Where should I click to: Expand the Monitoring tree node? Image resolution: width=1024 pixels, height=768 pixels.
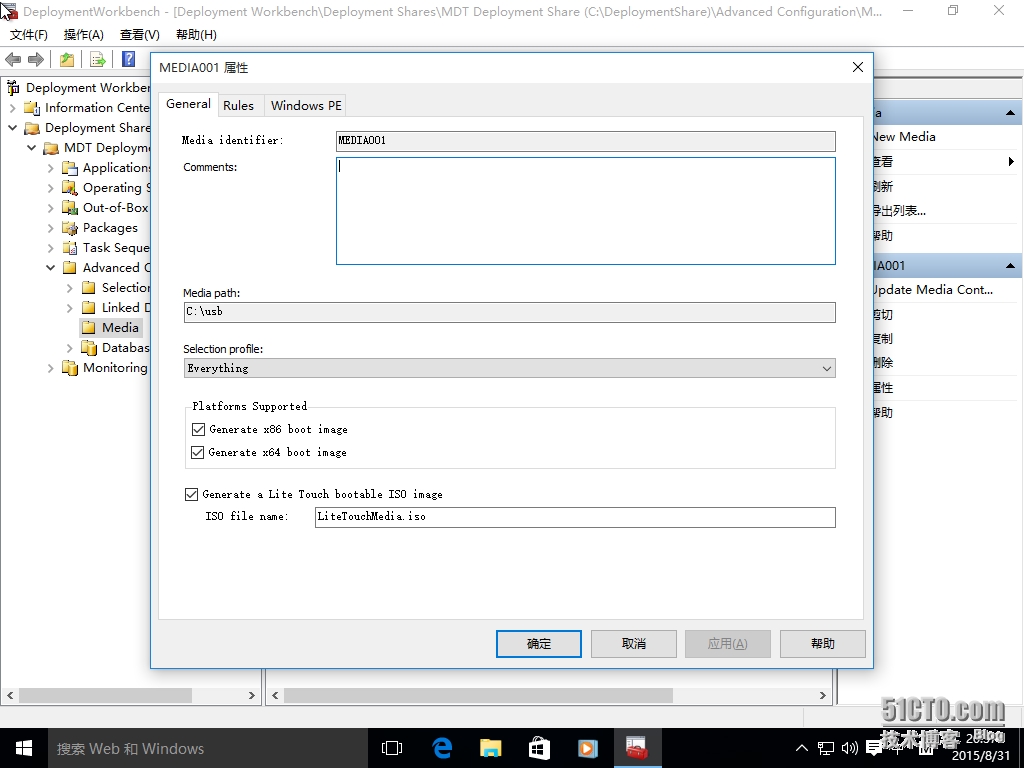tap(50, 368)
